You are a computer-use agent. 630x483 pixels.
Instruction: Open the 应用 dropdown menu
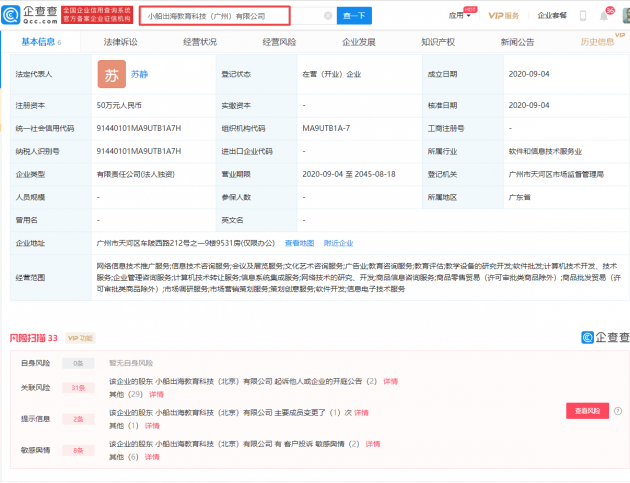(x=459, y=16)
